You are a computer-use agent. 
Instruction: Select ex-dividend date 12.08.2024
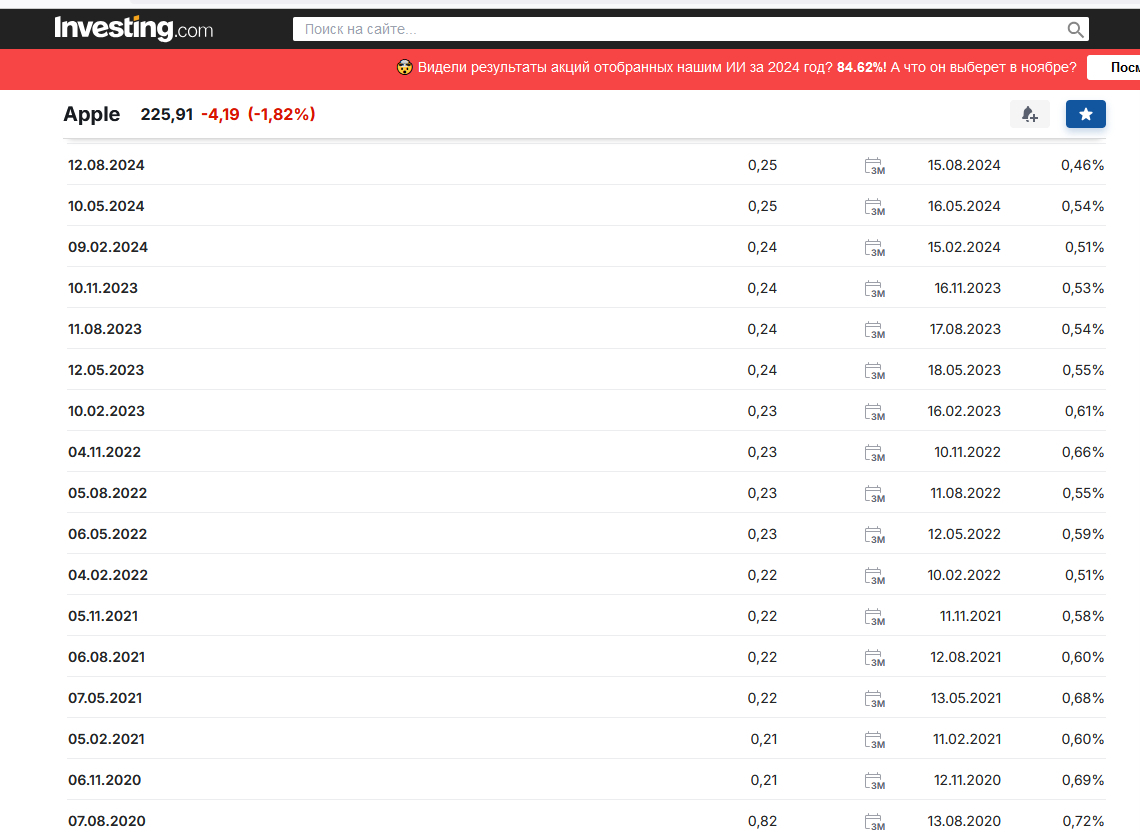(x=106, y=165)
